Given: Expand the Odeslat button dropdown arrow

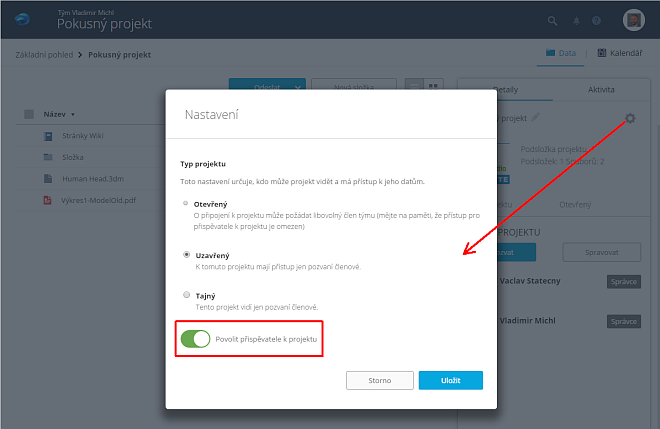Looking at the screenshot, I should click(x=298, y=87).
